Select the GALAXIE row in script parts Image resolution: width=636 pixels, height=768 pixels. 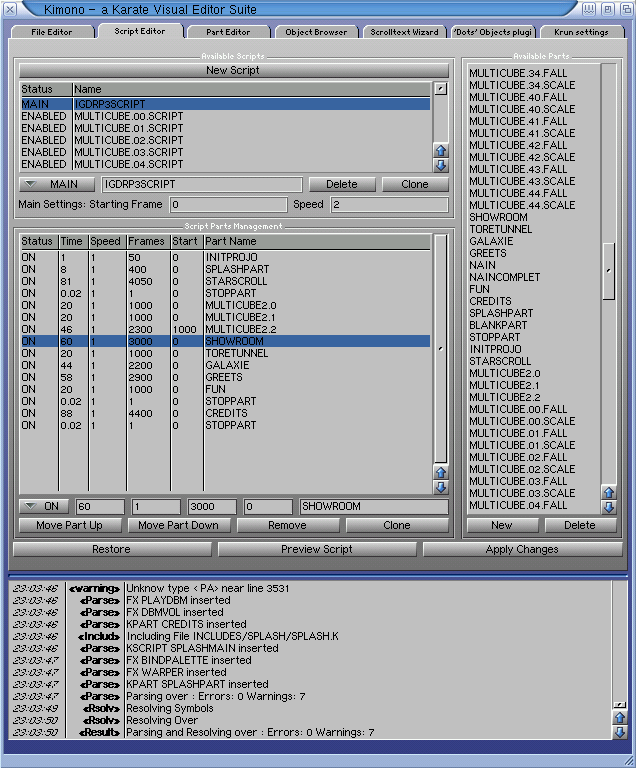point(226,365)
